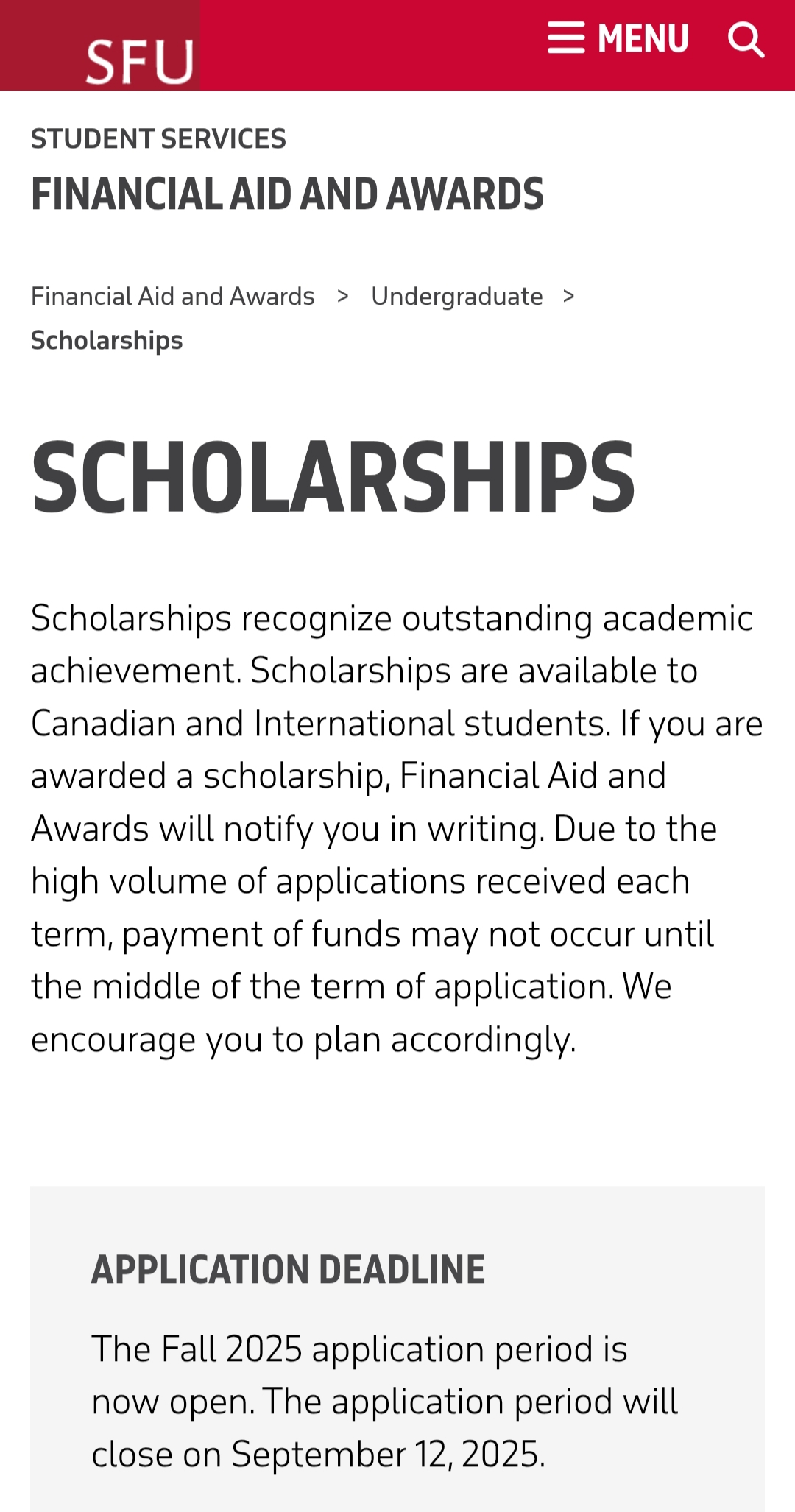Image resolution: width=795 pixels, height=1512 pixels.
Task: Click the chevron after Financial Aid and Awards breadcrumb
Action: click(x=343, y=296)
